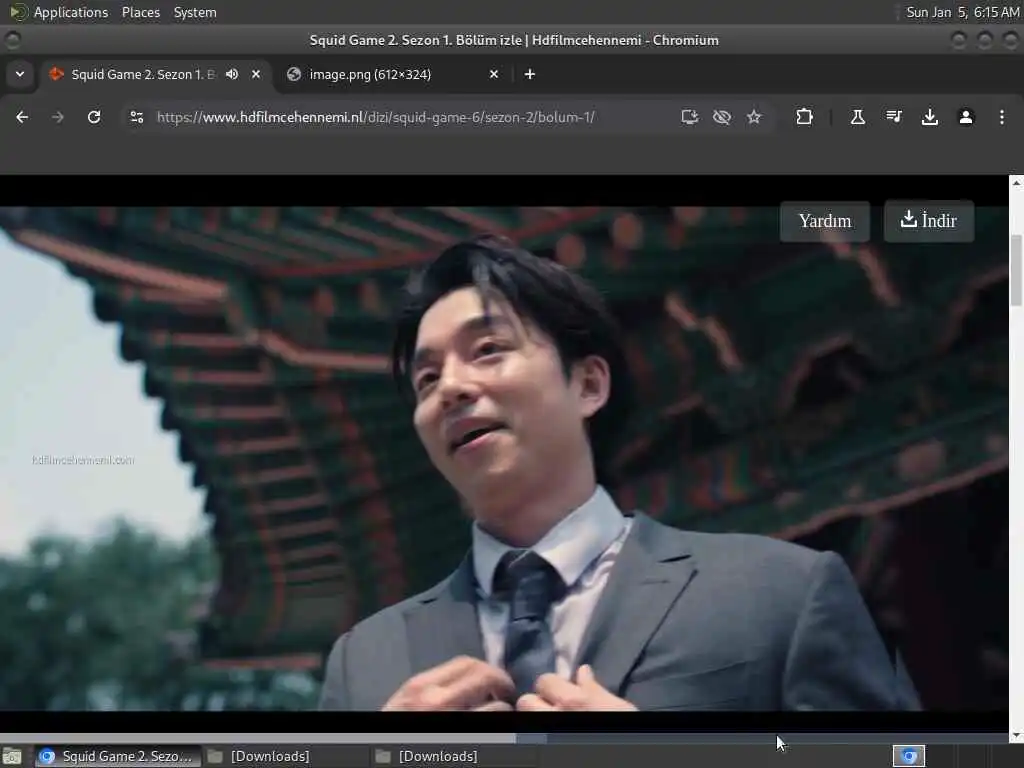Image resolution: width=1024 pixels, height=768 pixels.
Task: Click the Squid Game taskbar window button
Action: pyautogui.click(x=118, y=756)
